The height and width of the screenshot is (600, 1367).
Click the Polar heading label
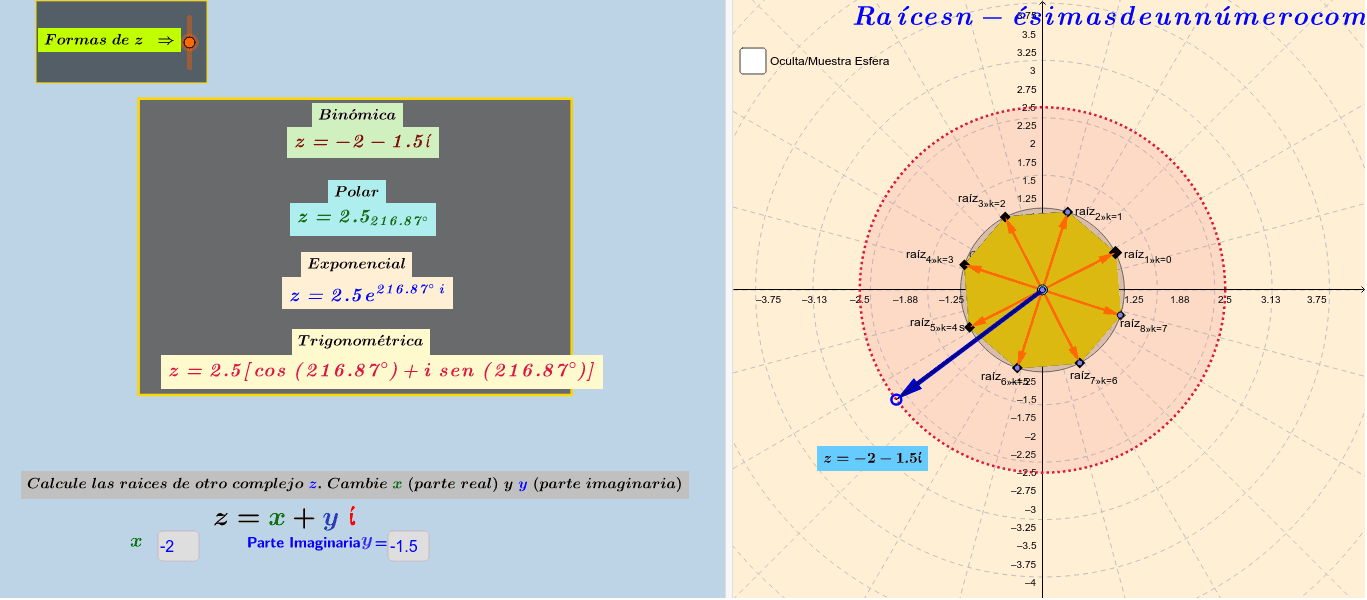pyautogui.click(x=357, y=191)
